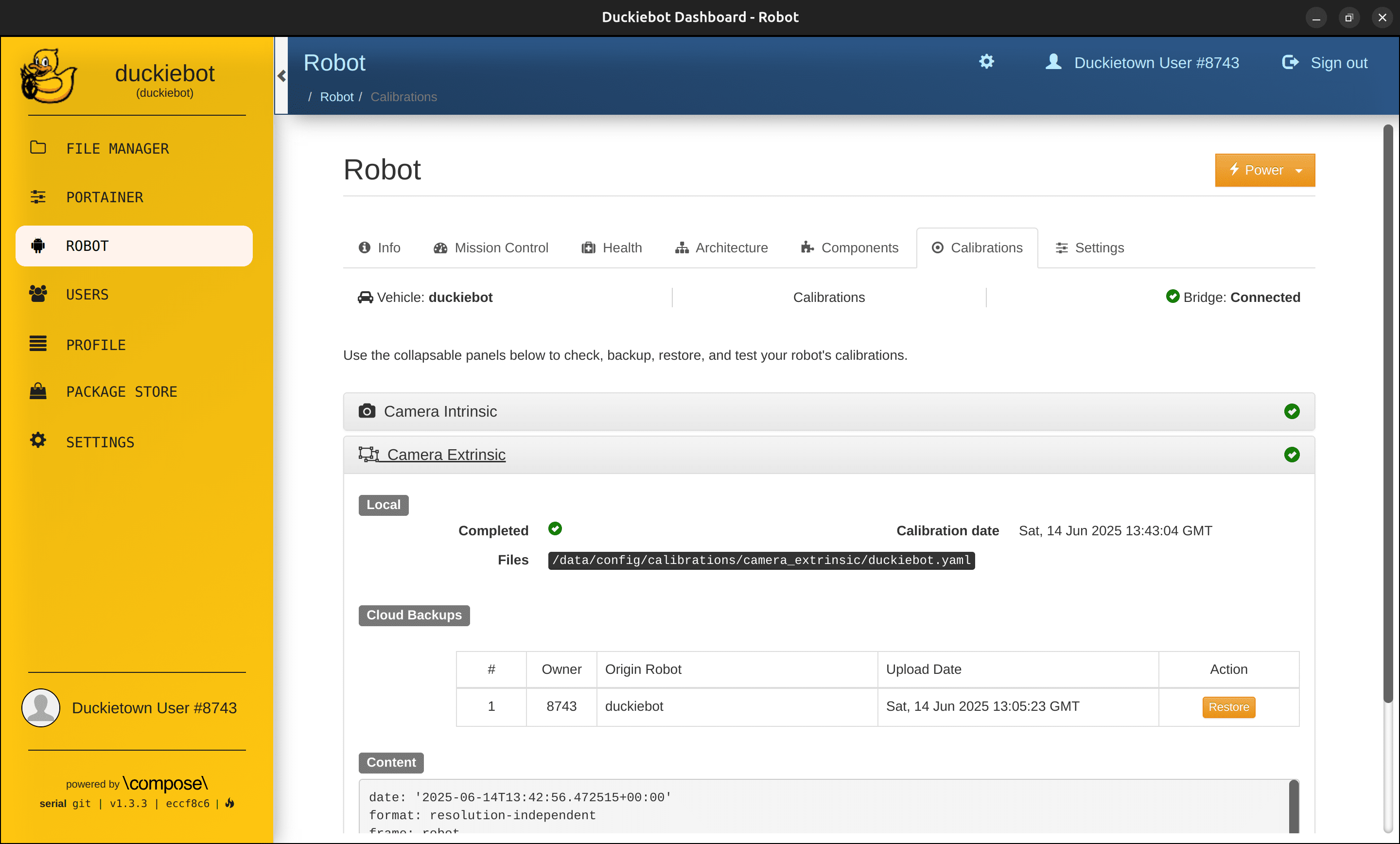
Task: Click the flame icon beside version hash
Action: [x=229, y=803]
